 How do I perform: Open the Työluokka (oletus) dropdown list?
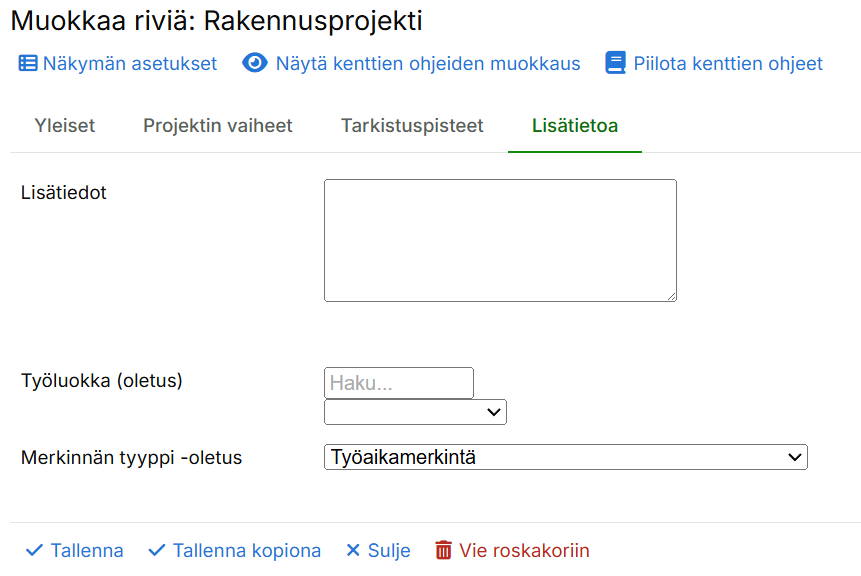tap(415, 412)
